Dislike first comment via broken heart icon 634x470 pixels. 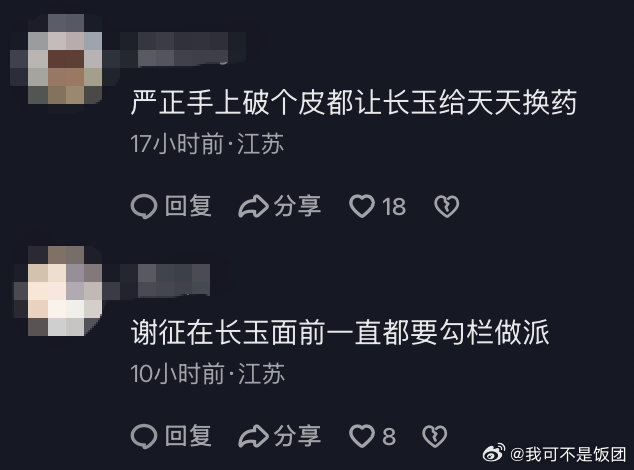tap(446, 206)
